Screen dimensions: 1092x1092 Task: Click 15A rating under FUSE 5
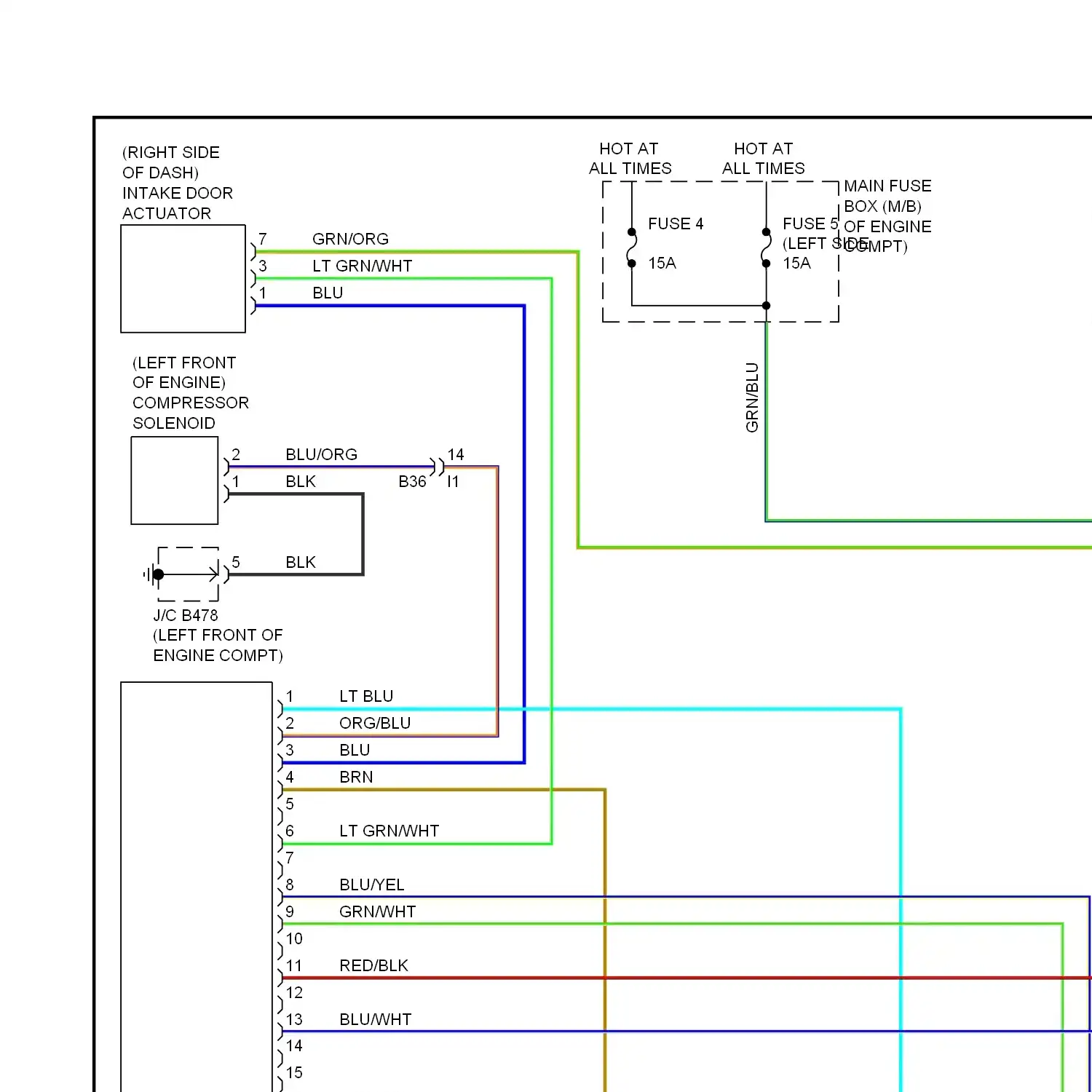click(796, 263)
